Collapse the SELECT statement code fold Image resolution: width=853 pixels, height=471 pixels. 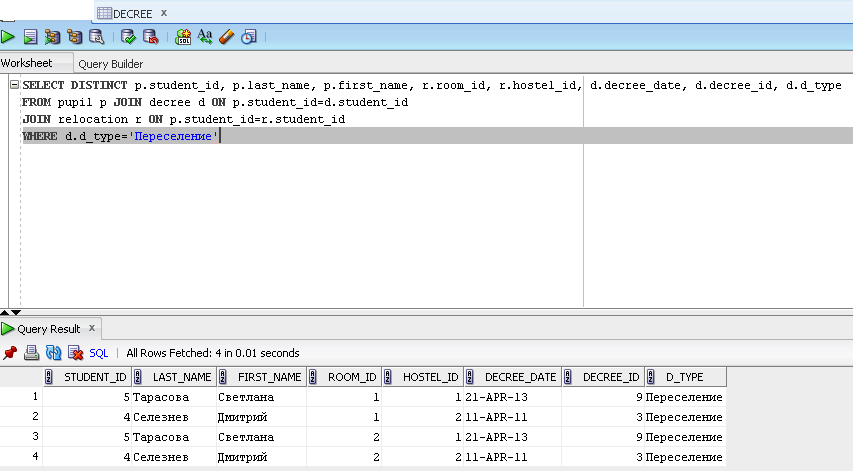coord(15,85)
